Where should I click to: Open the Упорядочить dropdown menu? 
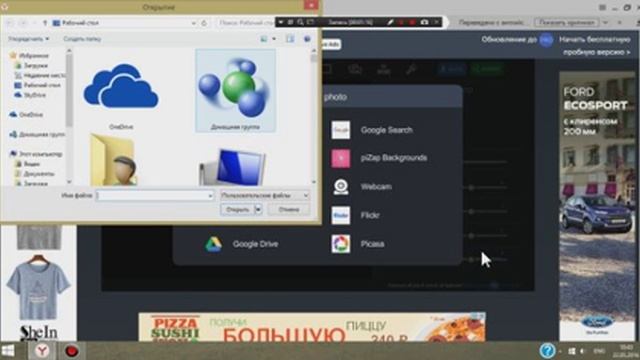[x=28, y=39]
